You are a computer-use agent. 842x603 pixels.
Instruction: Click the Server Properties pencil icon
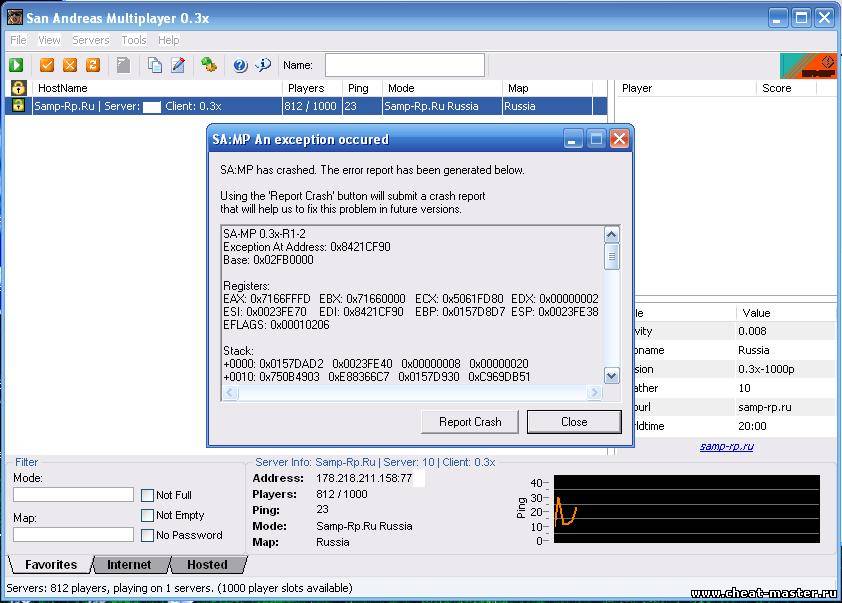178,65
